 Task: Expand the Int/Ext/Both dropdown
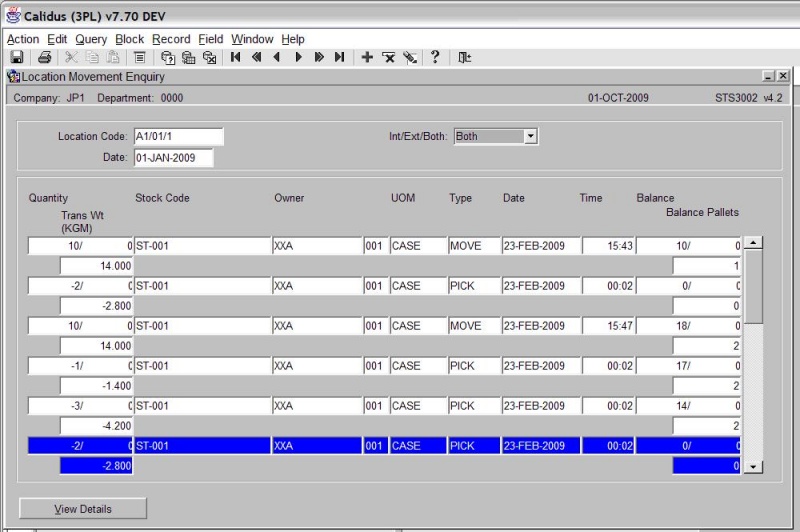[x=531, y=136]
